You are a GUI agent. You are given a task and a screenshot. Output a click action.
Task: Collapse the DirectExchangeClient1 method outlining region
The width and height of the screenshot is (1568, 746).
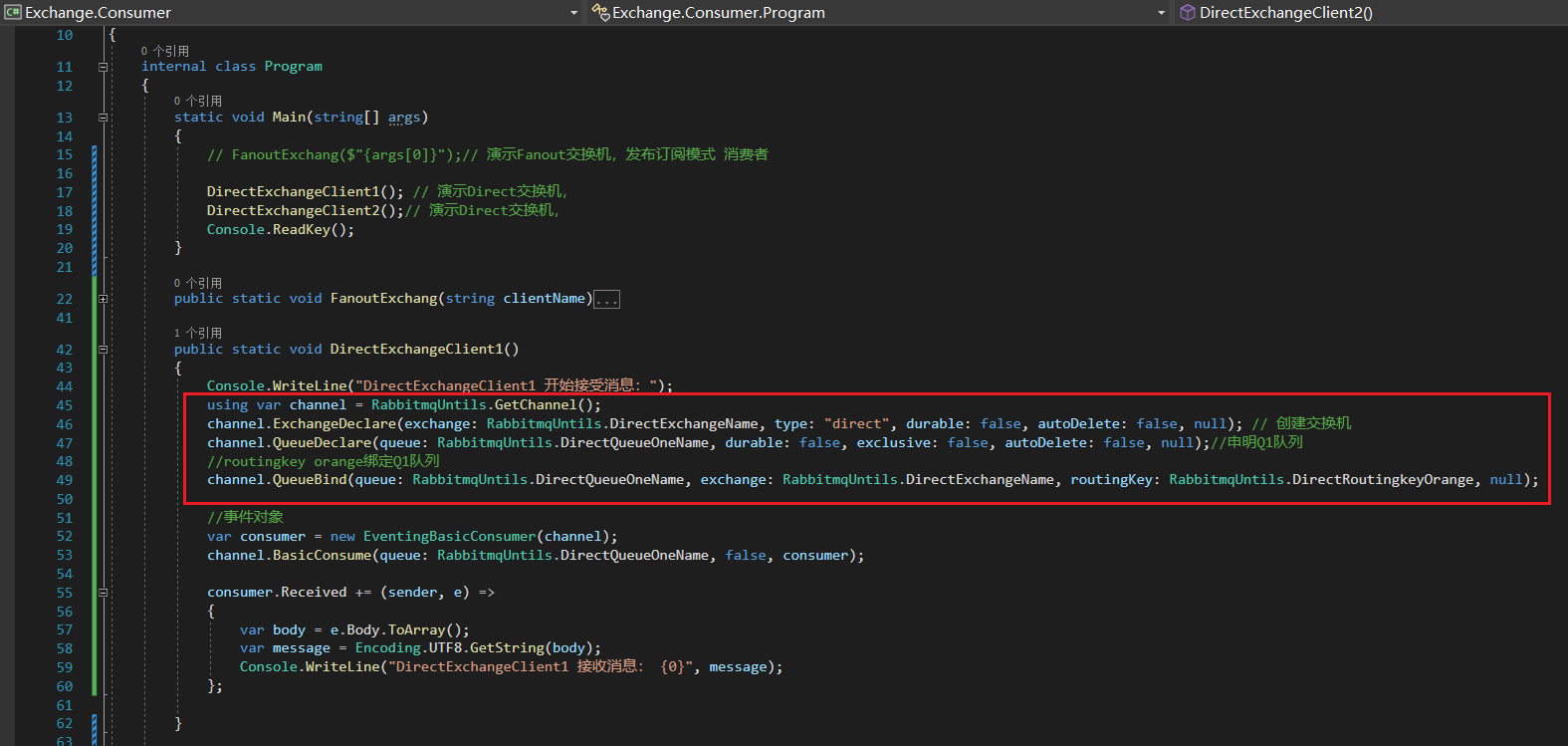(103, 350)
